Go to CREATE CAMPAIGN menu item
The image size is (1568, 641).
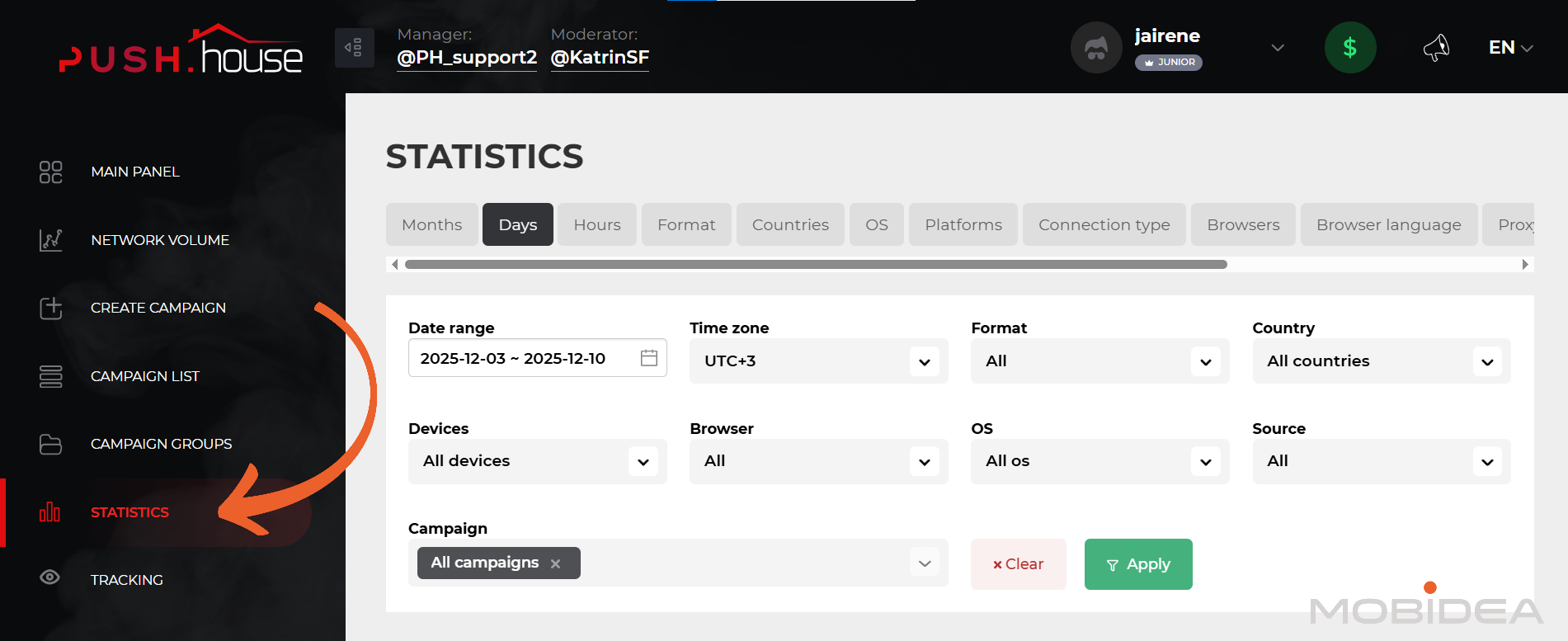coord(158,308)
